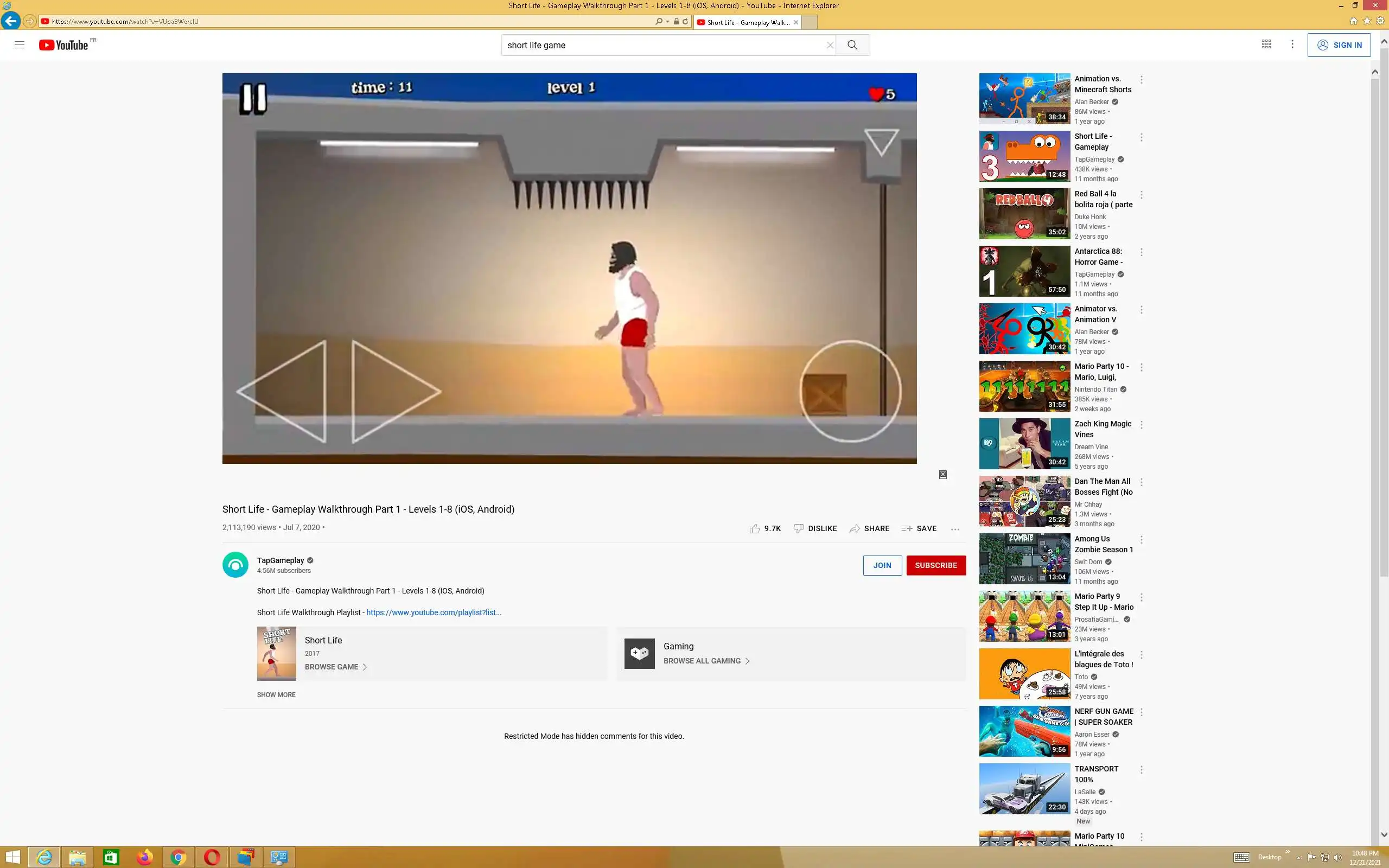Screen dimensions: 1389x868
Task: Click the Save to playlist icon
Action: point(907,528)
